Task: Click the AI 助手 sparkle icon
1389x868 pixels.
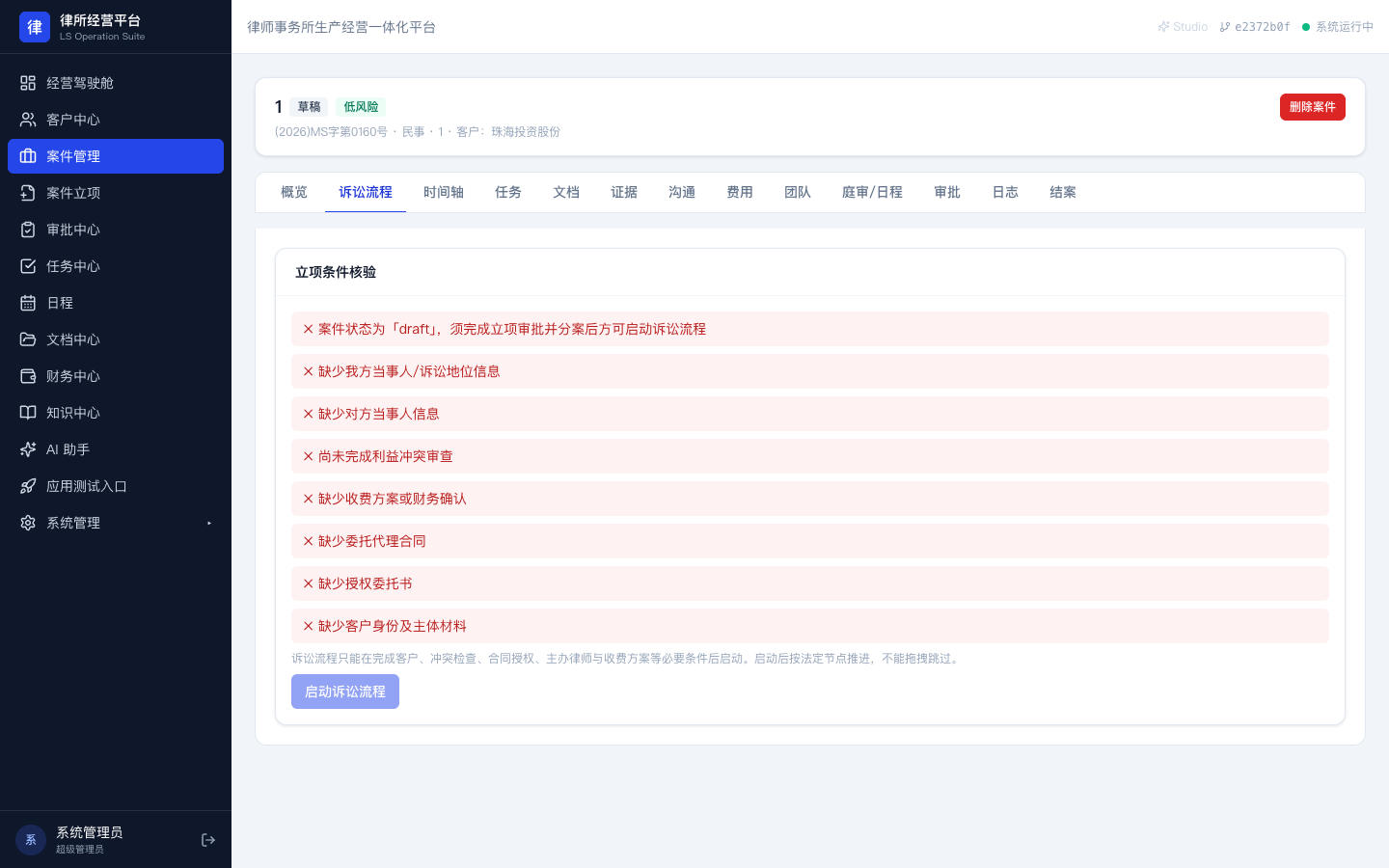Action: [x=28, y=449]
